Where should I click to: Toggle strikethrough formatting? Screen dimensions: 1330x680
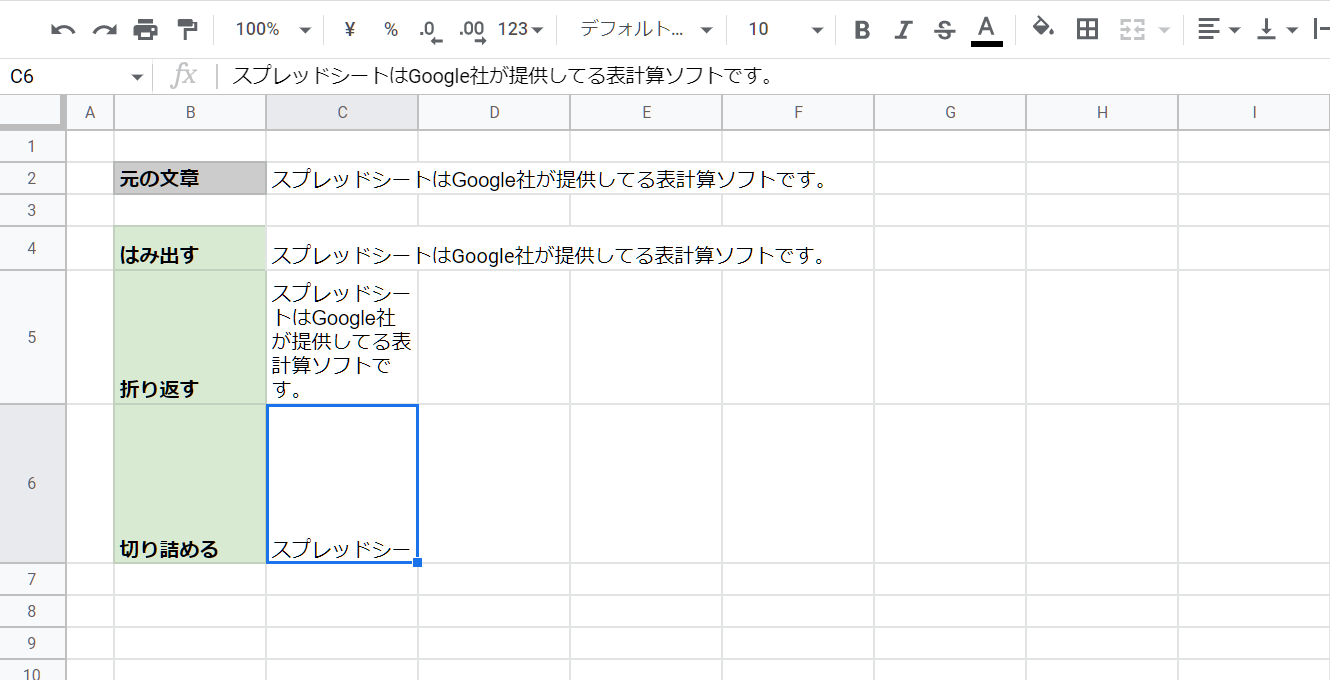point(944,30)
